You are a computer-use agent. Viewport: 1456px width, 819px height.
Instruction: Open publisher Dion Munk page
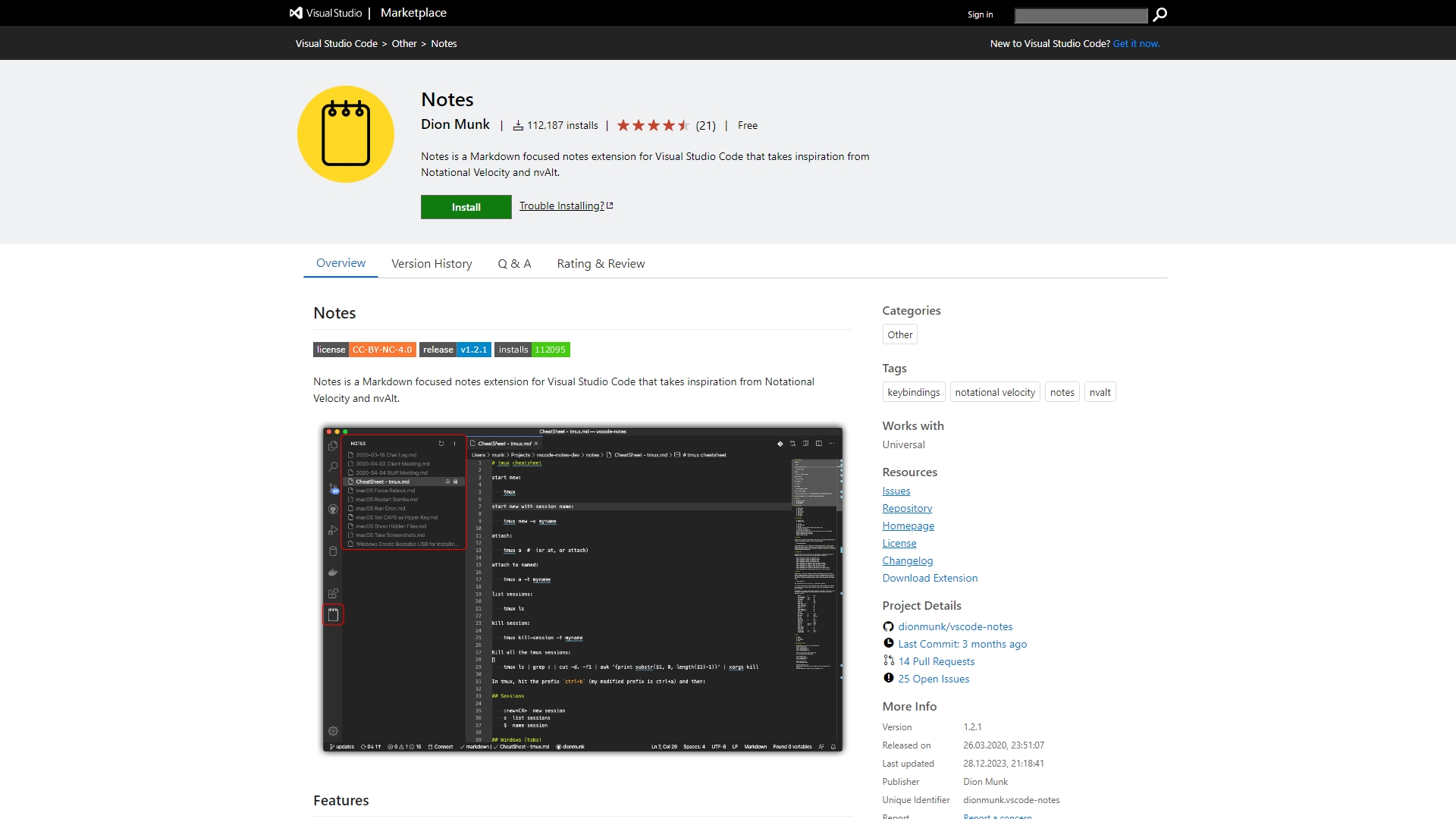pos(455,124)
